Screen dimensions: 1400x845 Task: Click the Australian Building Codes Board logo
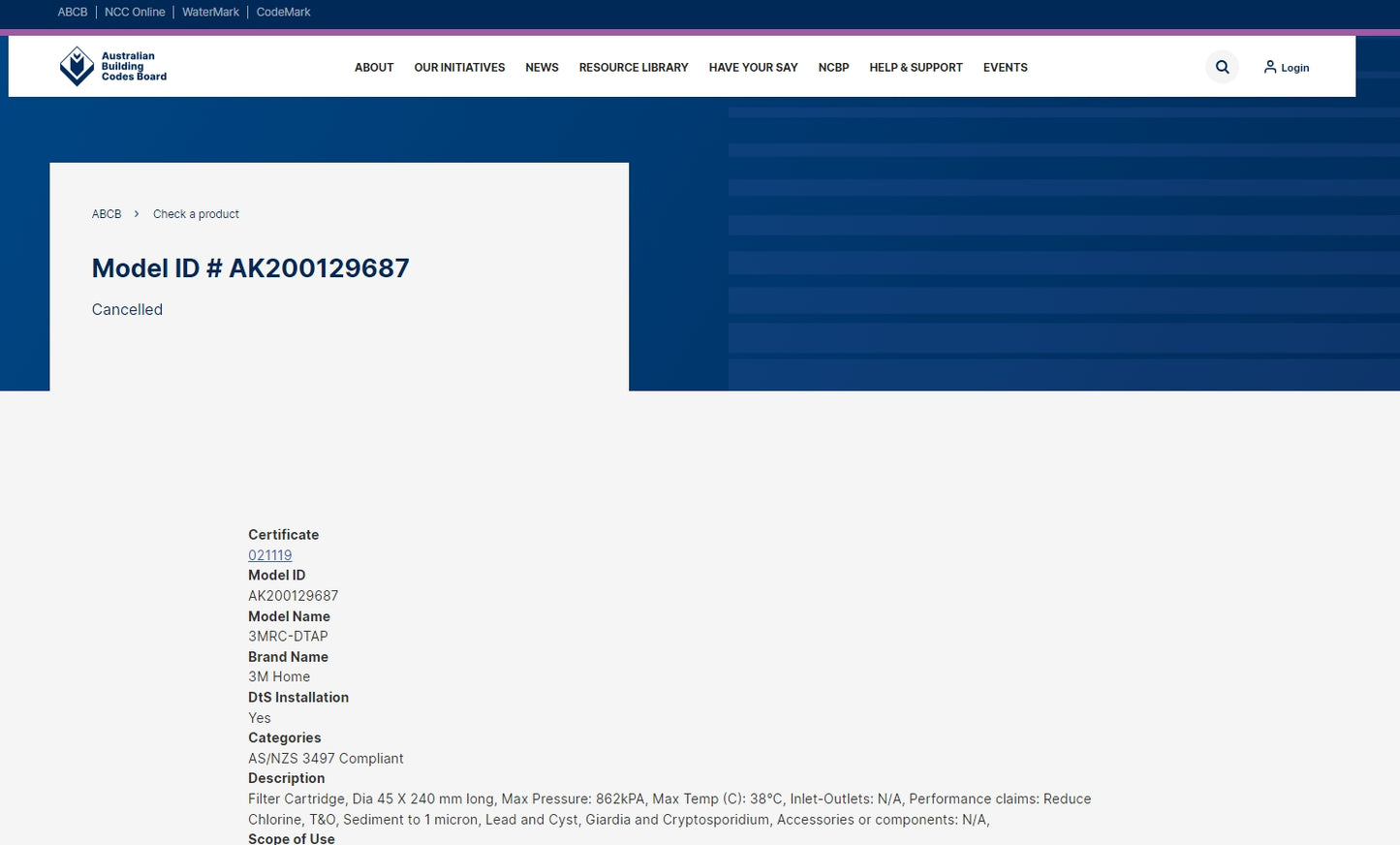112,67
